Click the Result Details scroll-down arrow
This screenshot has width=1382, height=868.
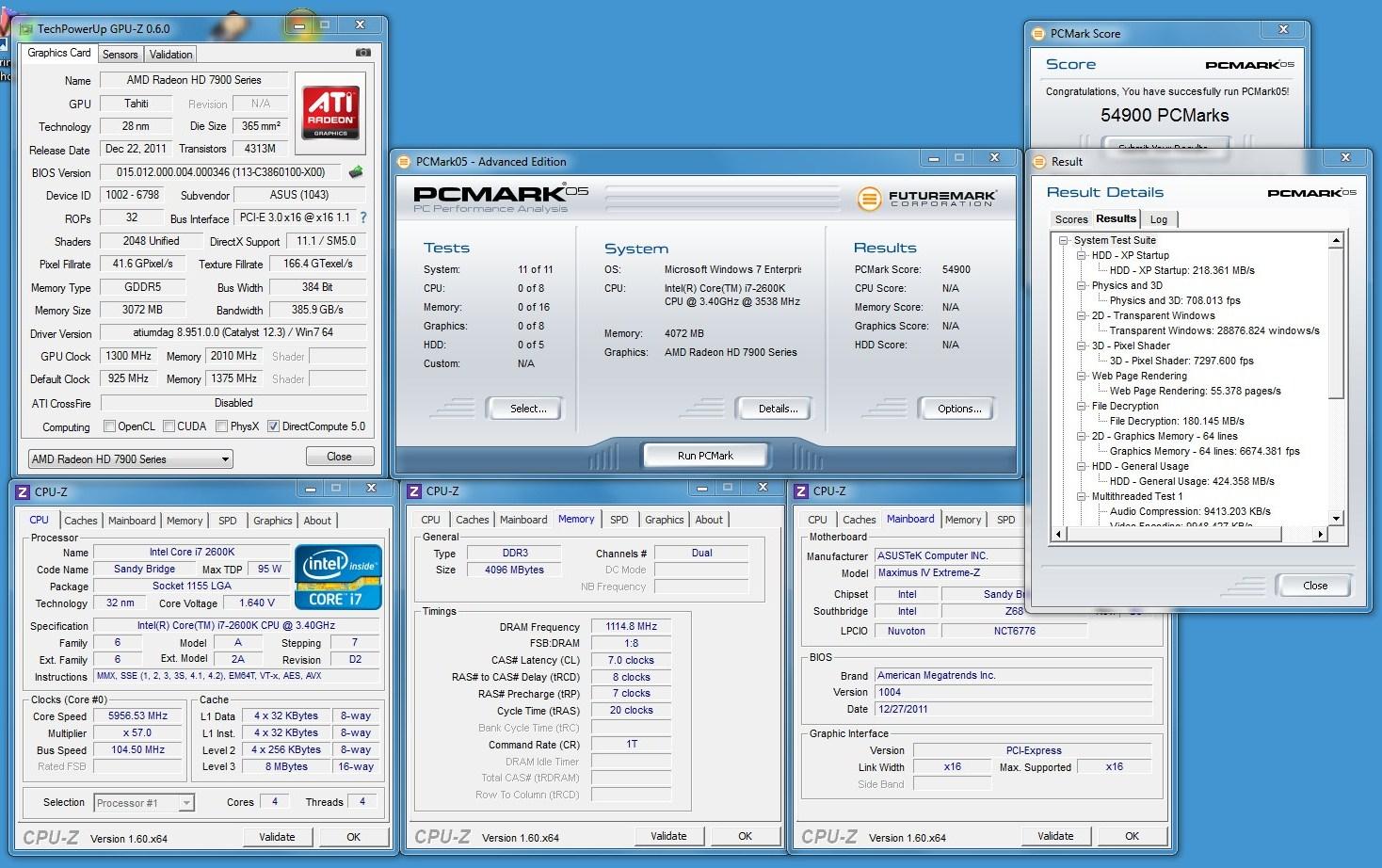pyautogui.click(x=1336, y=518)
